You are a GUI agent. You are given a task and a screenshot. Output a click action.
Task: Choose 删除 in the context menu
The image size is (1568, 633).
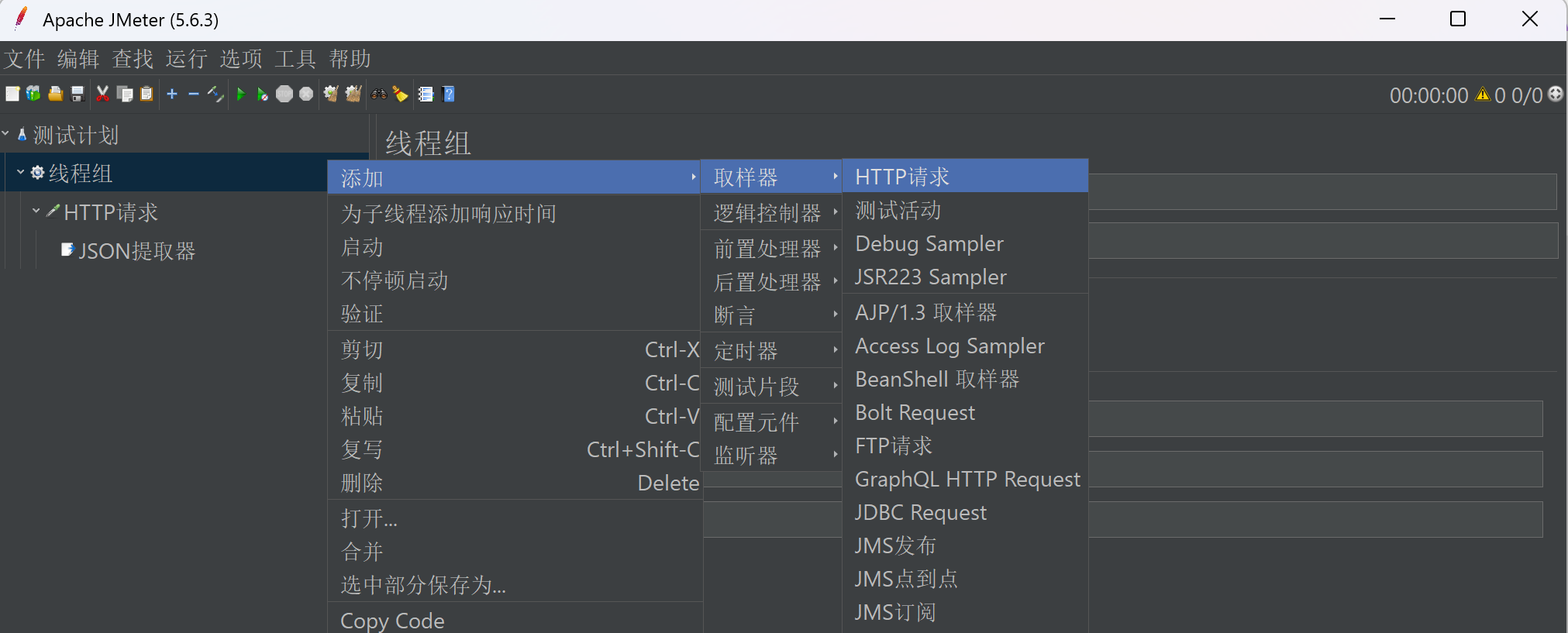click(515, 483)
